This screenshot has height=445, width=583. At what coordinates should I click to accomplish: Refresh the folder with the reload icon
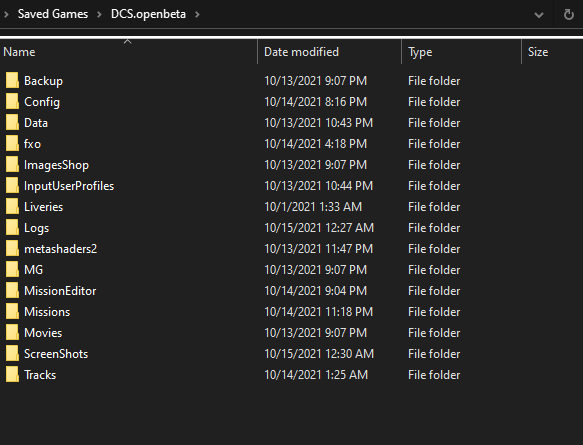568,14
